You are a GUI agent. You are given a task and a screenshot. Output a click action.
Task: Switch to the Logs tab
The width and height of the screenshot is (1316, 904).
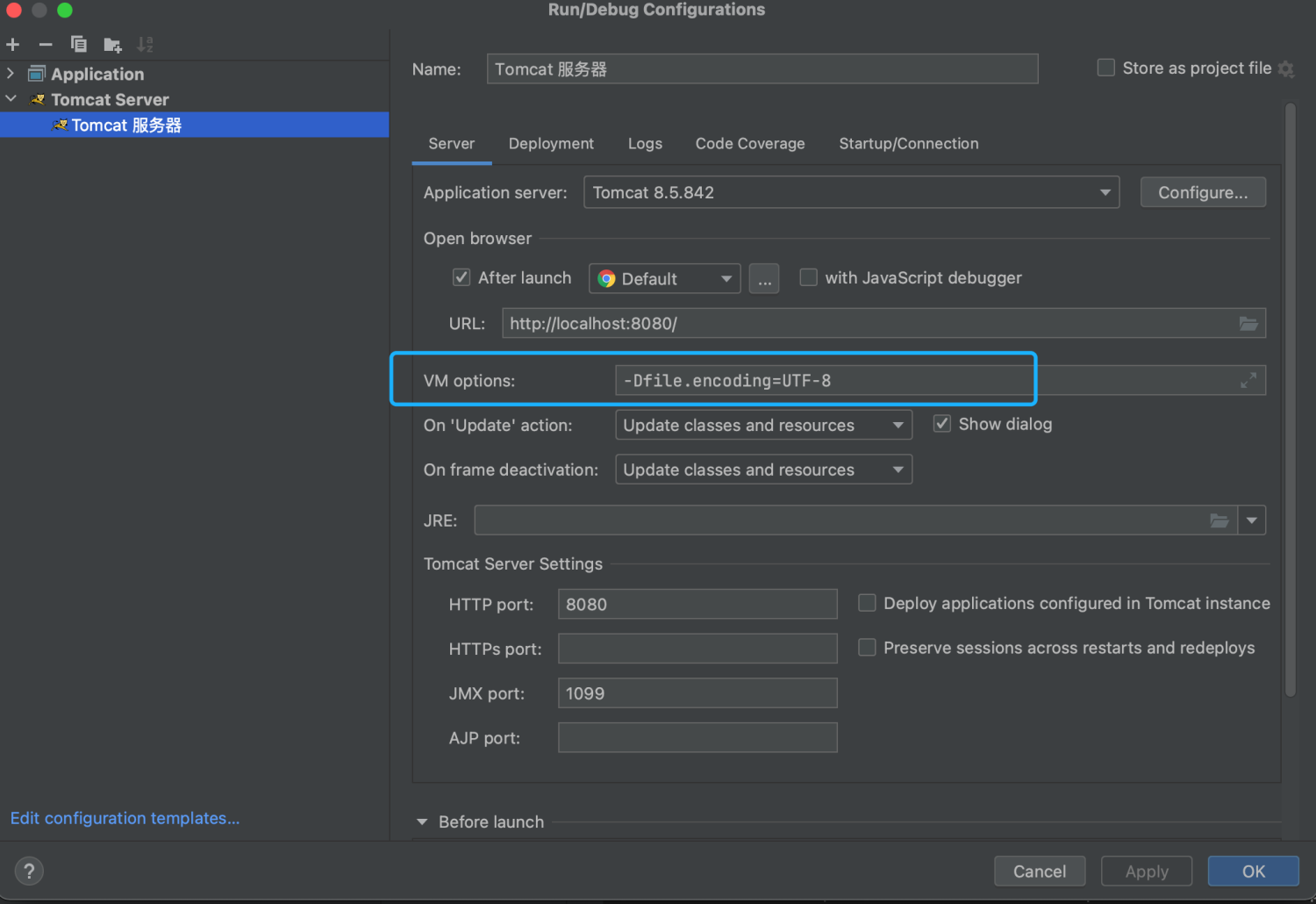(645, 144)
